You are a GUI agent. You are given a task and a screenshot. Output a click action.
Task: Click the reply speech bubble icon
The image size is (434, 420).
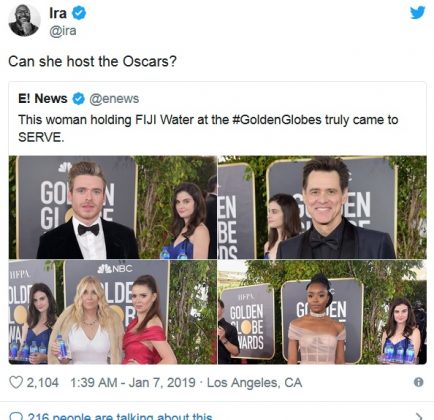[x=15, y=417]
